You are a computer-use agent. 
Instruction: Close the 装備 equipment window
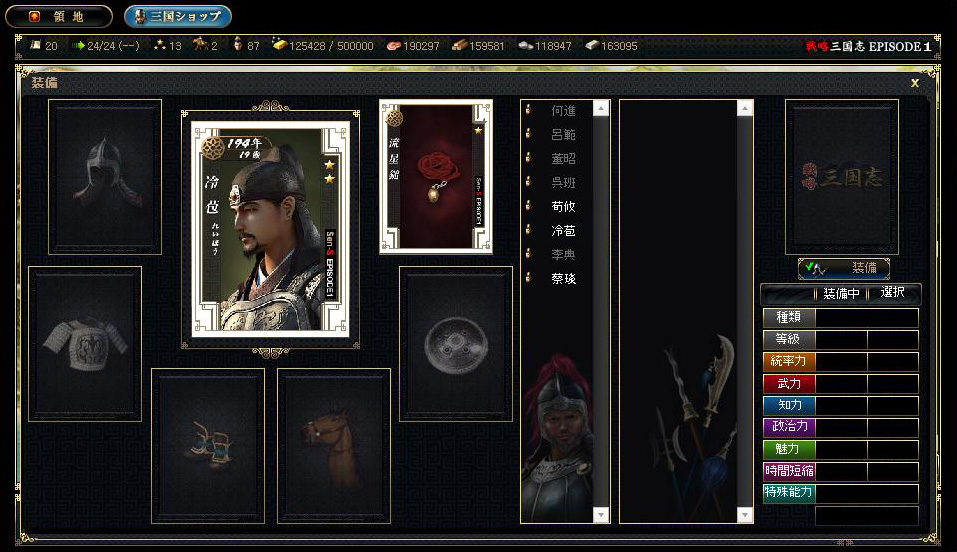[915, 83]
